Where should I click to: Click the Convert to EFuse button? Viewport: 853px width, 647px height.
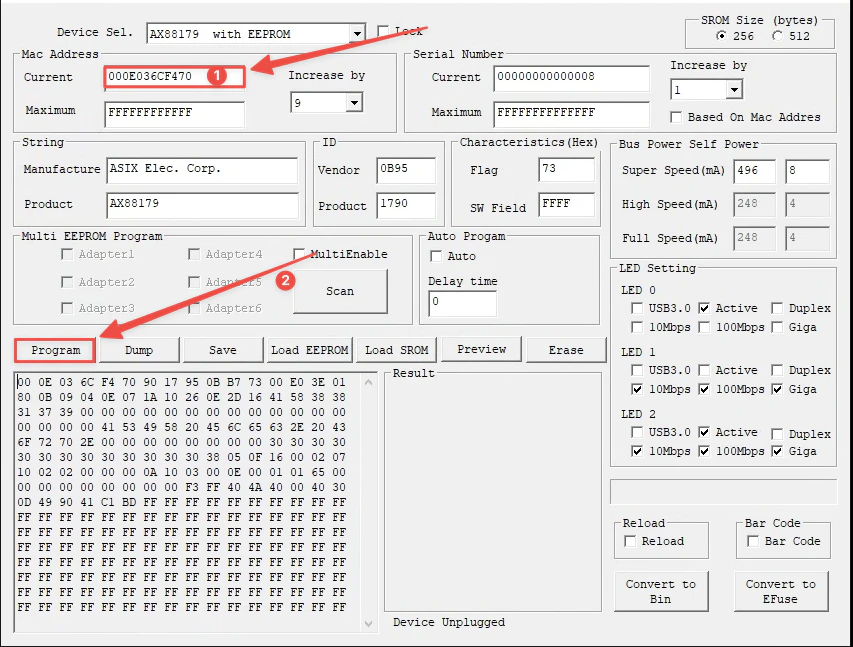781,591
